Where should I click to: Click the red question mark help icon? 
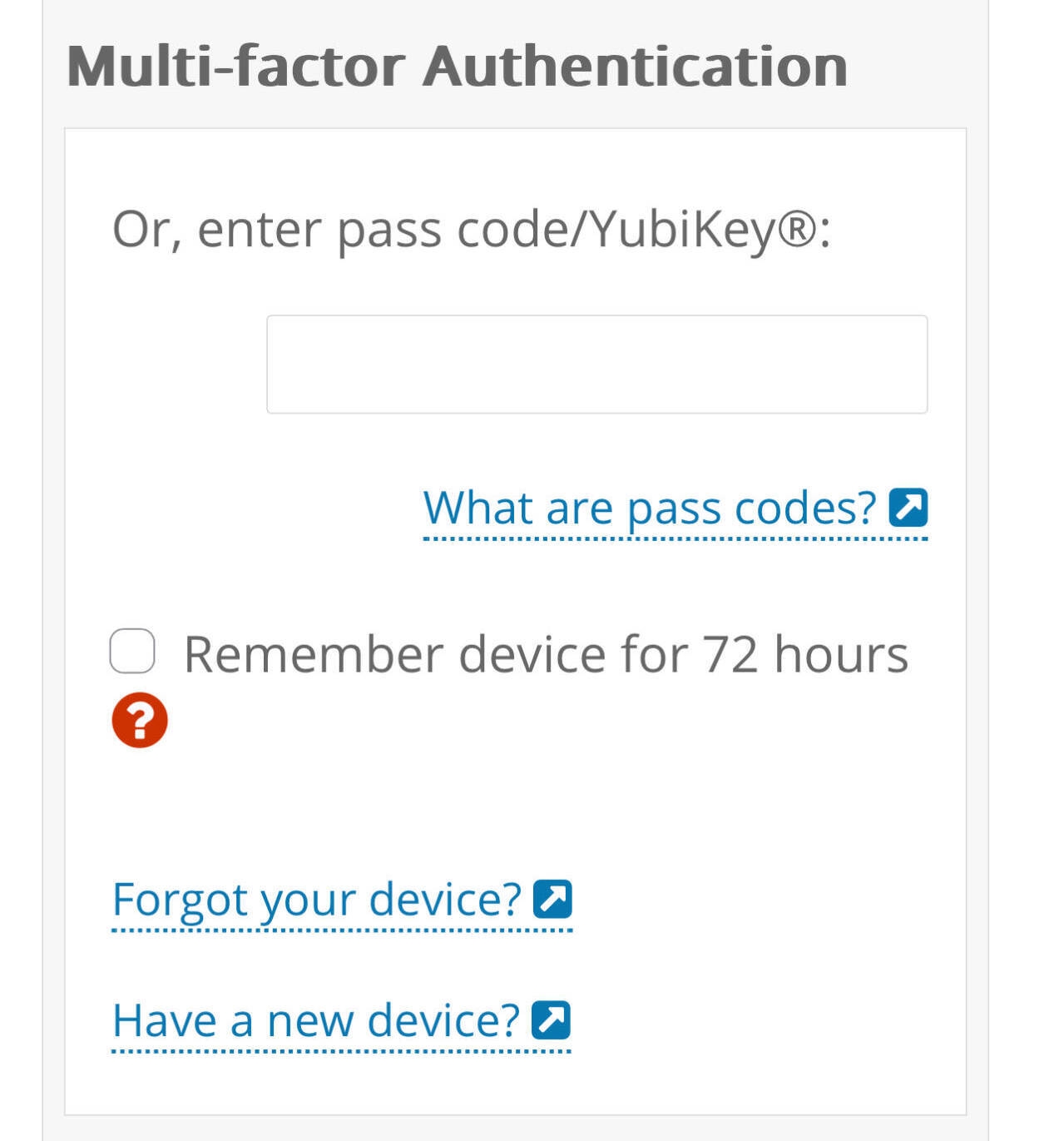click(140, 720)
